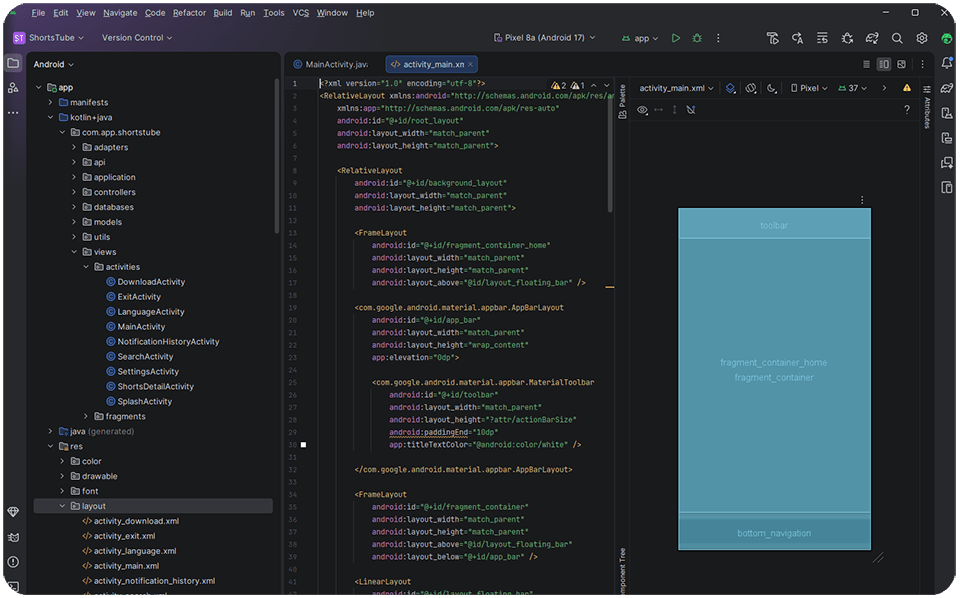Open the API level 37 dropdown

852,88
